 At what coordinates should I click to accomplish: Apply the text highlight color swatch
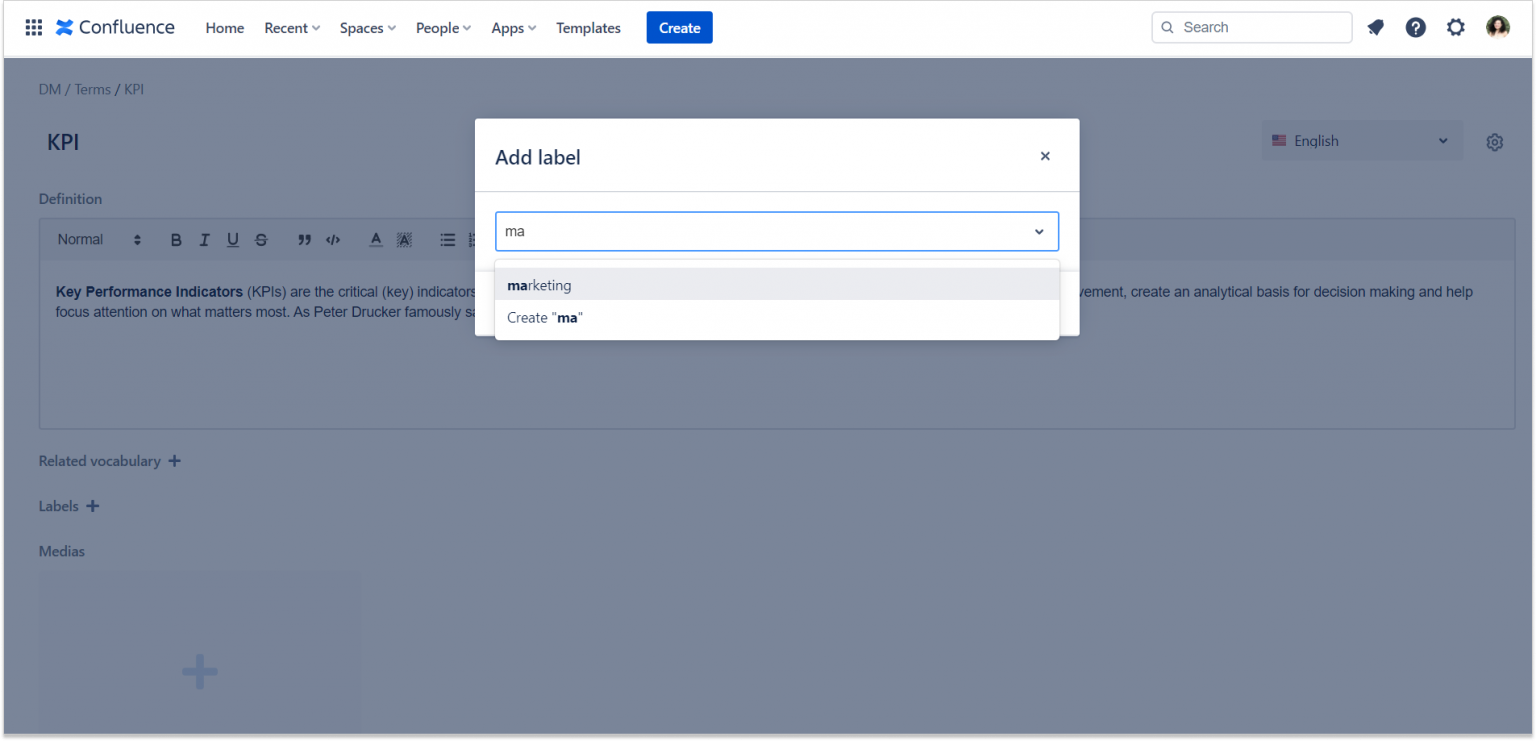click(x=404, y=239)
